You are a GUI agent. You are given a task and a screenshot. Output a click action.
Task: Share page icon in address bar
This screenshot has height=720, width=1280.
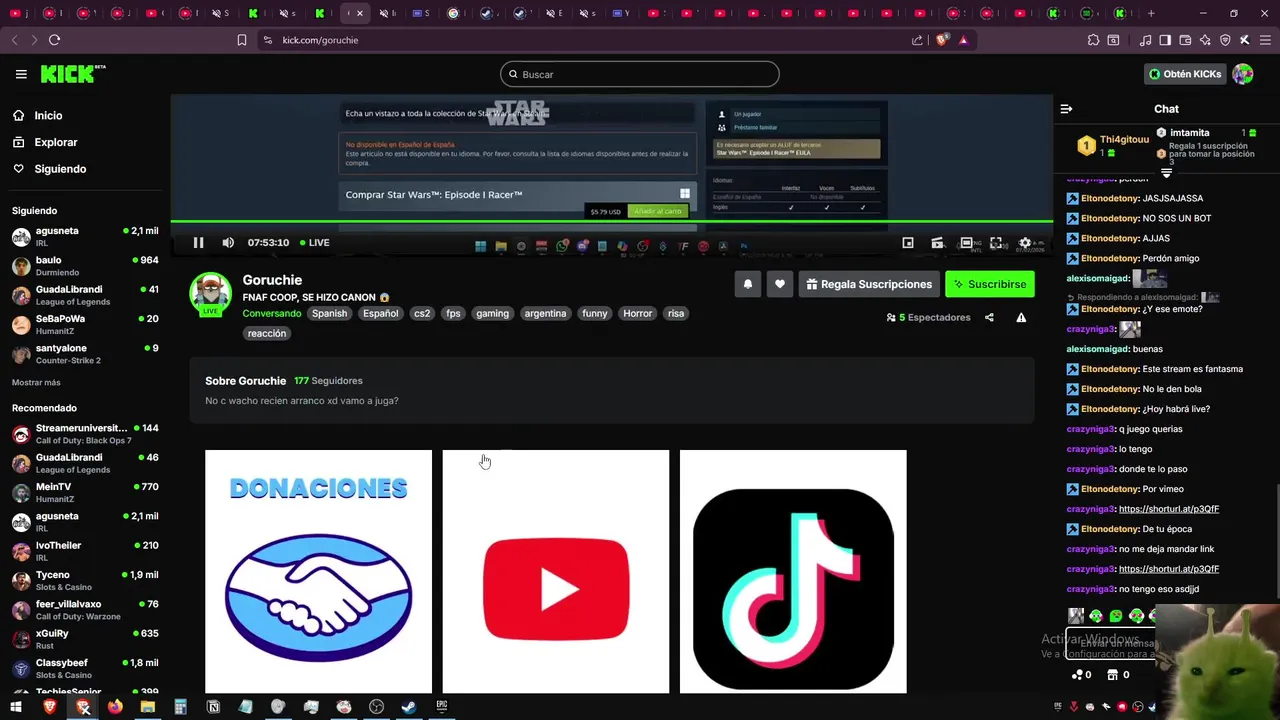tap(917, 40)
